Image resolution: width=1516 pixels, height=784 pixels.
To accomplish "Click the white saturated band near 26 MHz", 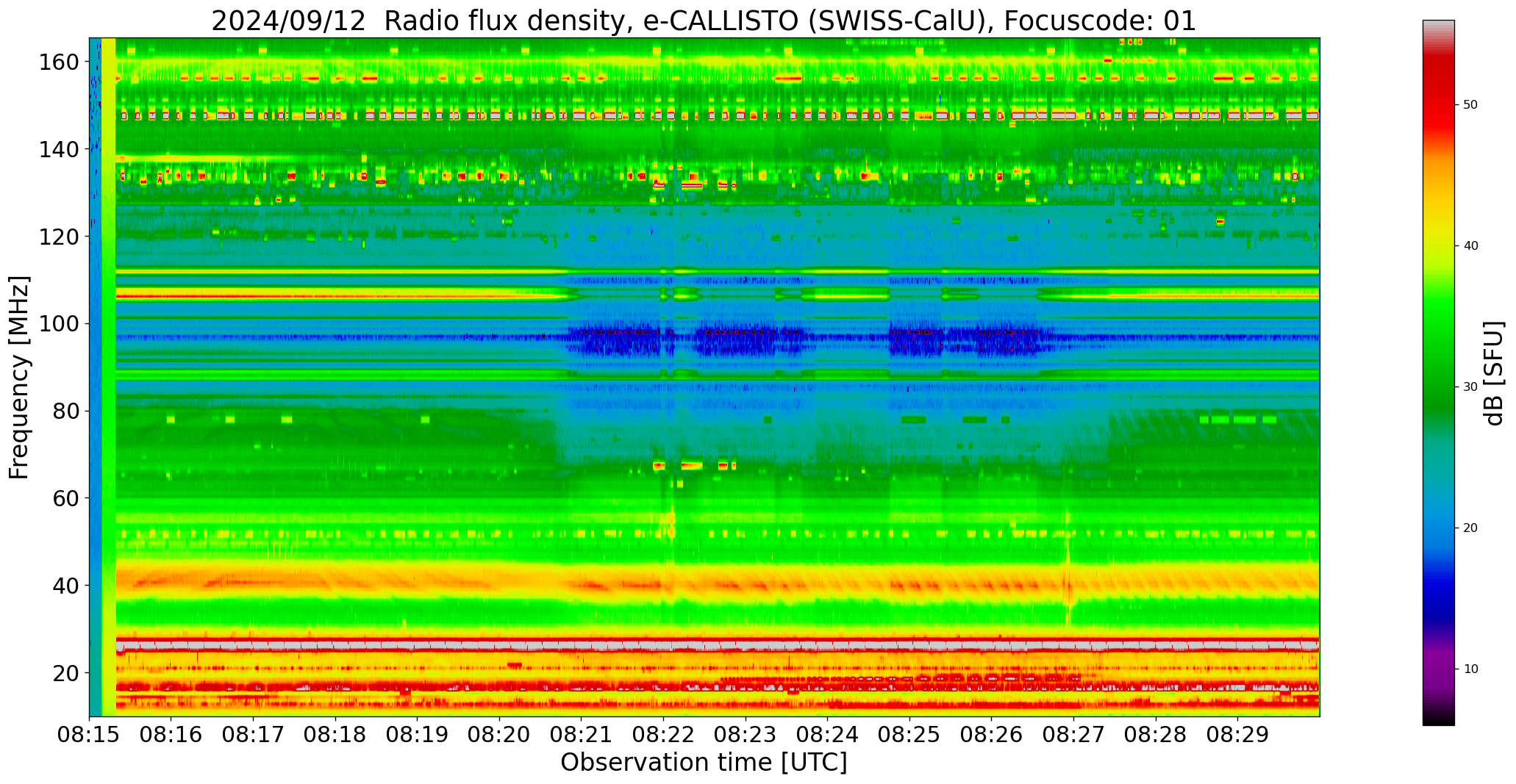I will coord(718,646).
